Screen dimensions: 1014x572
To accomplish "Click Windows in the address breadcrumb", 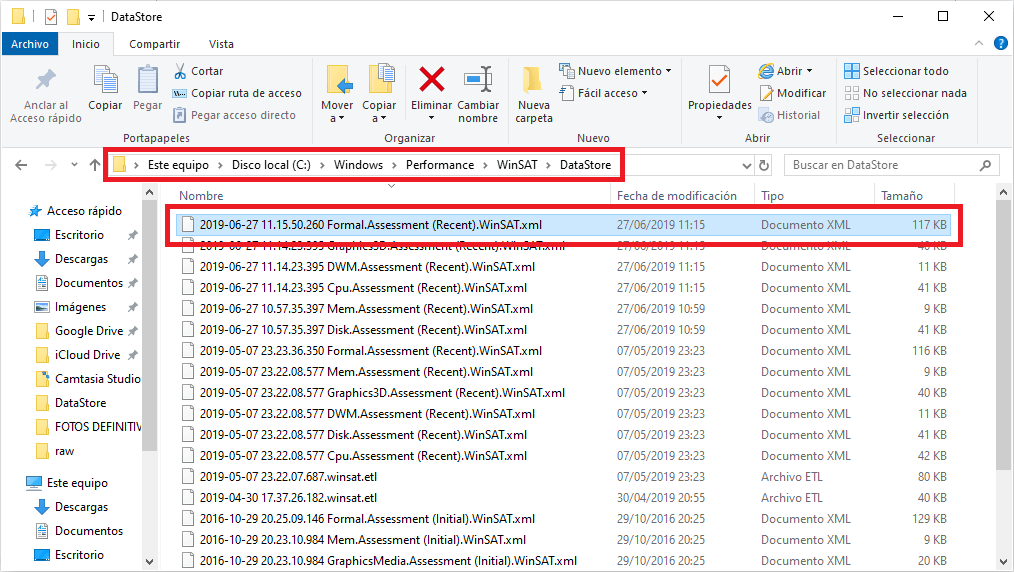I will coord(358,165).
